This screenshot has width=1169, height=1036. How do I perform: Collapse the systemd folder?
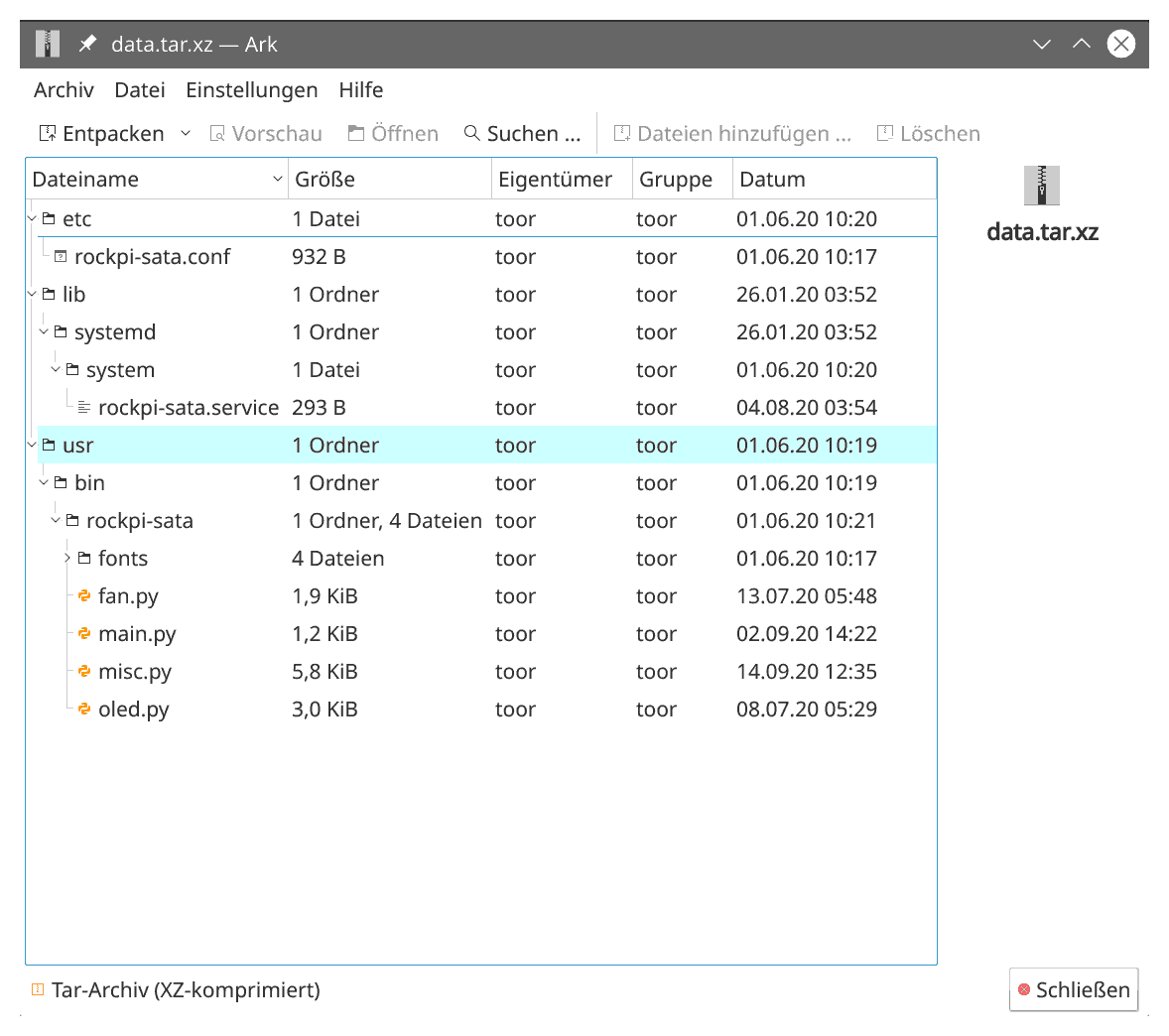coord(44,332)
